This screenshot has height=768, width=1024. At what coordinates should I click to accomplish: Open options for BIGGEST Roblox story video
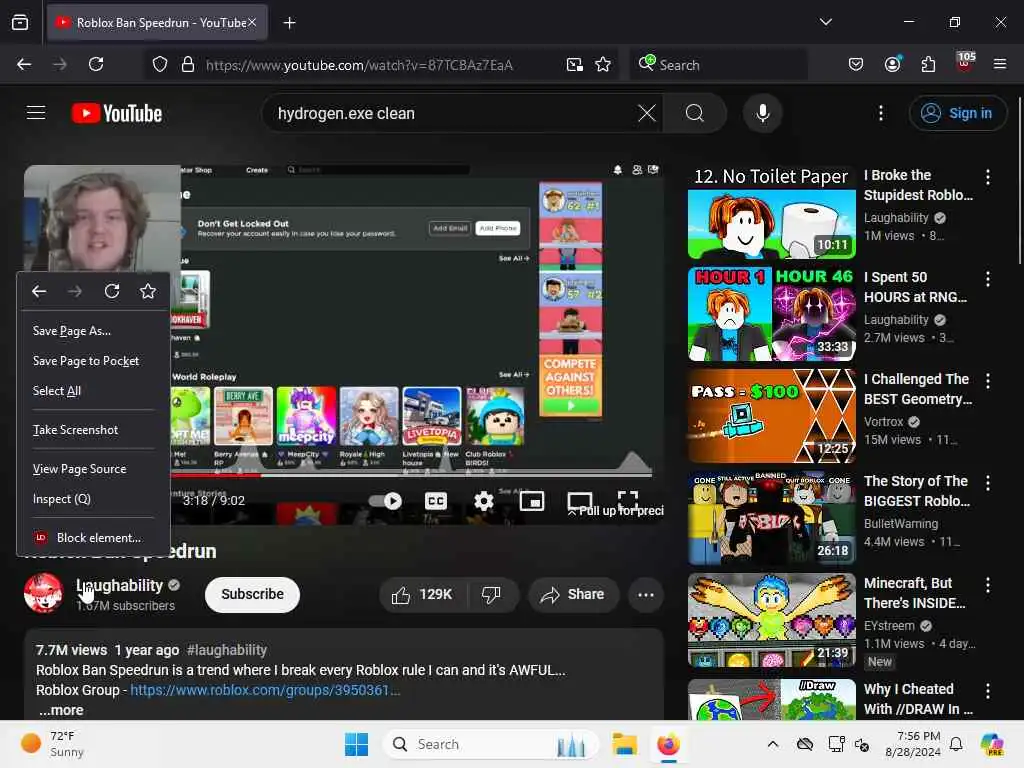pyautogui.click(x=987, y=483)
